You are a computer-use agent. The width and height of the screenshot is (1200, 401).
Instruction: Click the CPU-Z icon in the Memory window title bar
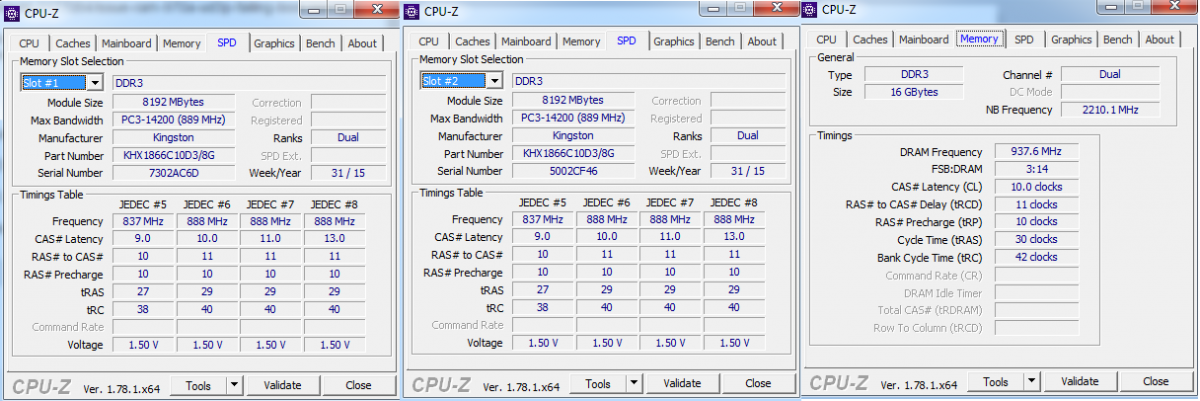point(810,10)
